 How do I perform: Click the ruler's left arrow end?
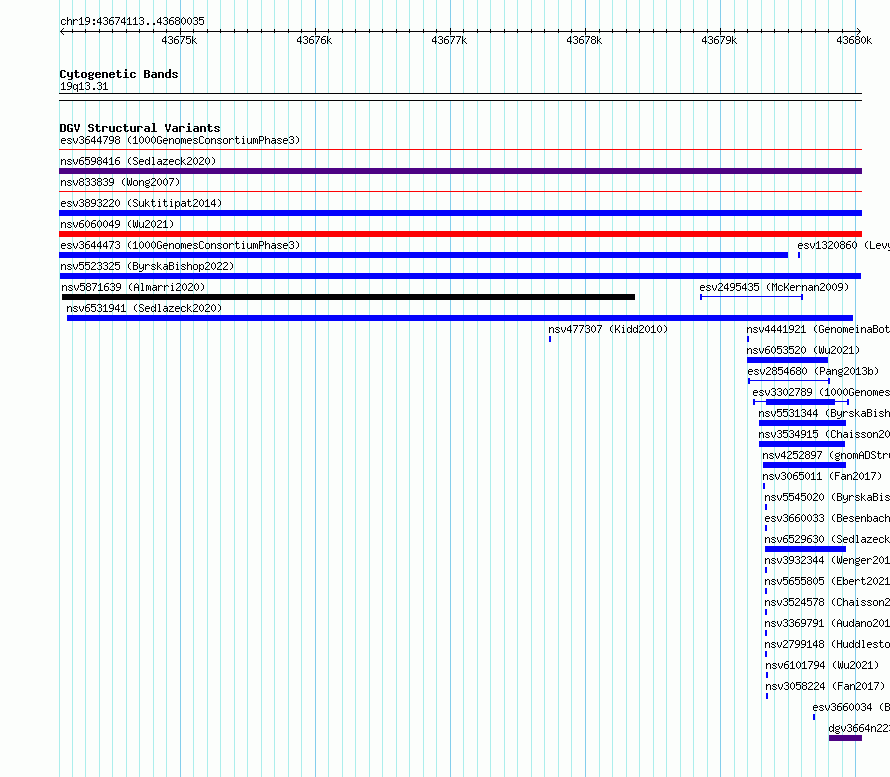point(62,32)
